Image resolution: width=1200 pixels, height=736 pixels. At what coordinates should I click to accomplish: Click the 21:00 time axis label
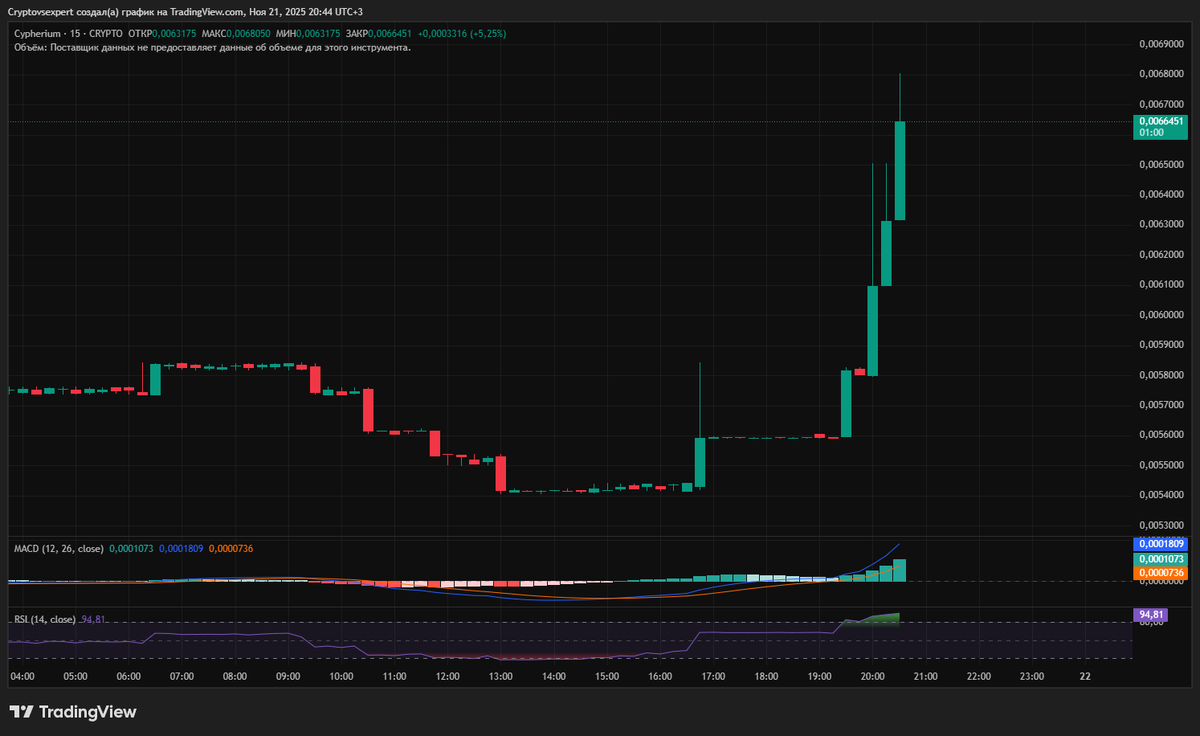click(x=925, y=676)
